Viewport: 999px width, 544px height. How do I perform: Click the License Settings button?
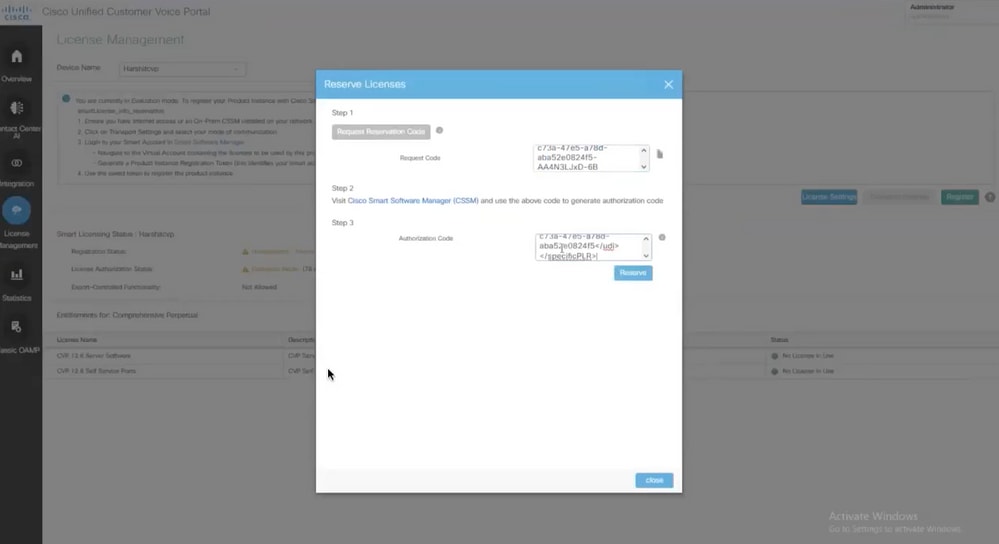[829, 197]
